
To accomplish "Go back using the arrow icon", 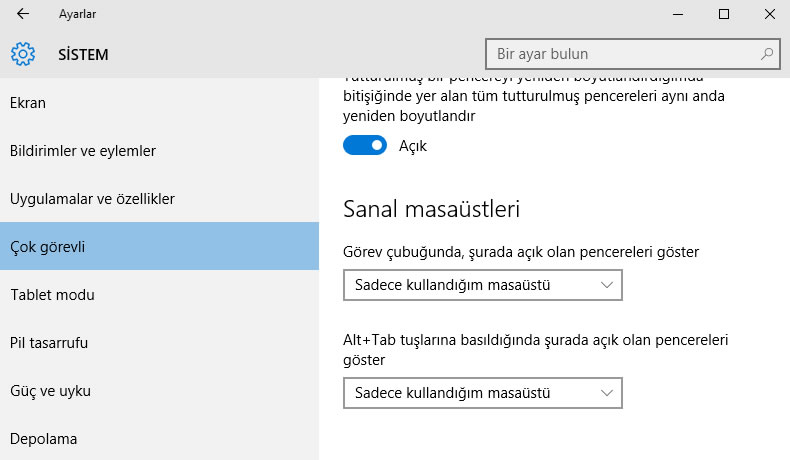I will [x=23, y=14].
